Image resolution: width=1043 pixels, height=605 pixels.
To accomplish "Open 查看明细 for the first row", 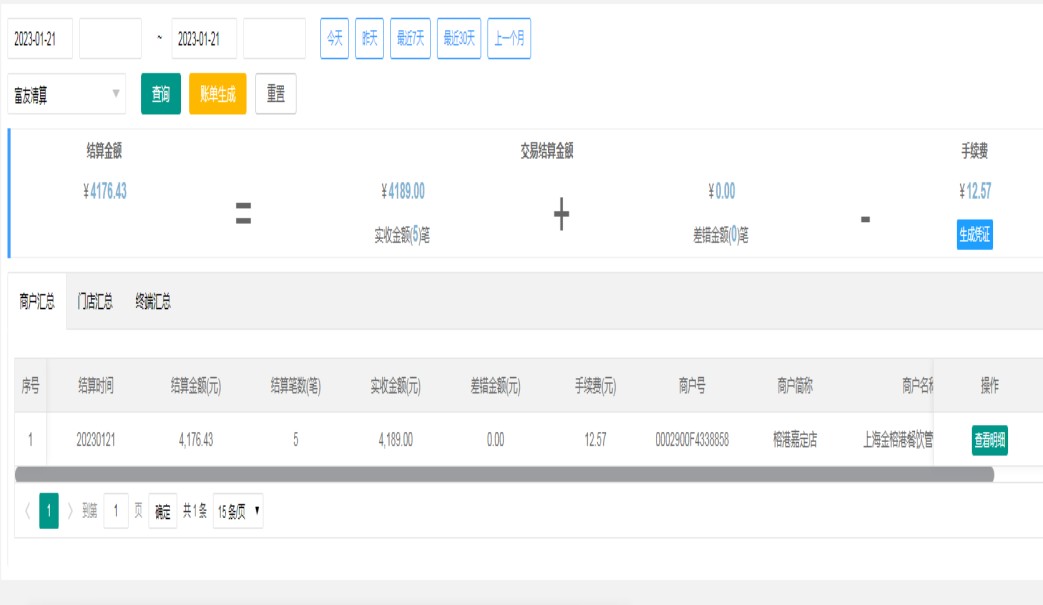I will (x=989, y=440).
